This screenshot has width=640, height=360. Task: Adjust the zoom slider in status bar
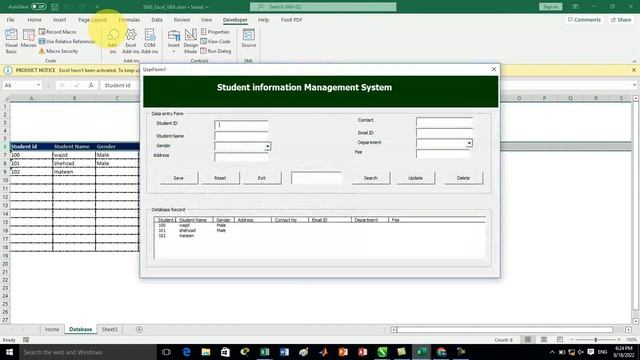click(x=596, y=340)
